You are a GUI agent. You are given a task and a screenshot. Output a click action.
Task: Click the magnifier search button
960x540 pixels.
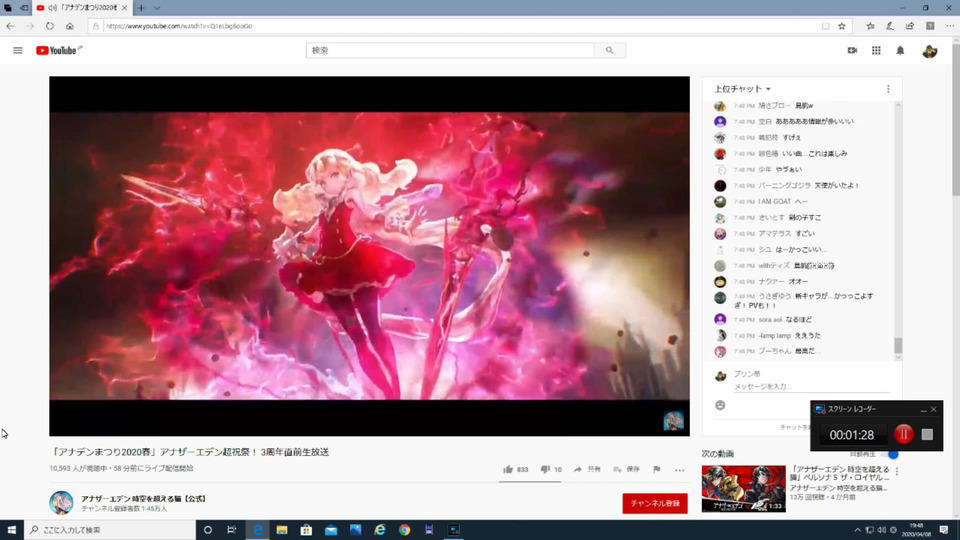[609, 50]
